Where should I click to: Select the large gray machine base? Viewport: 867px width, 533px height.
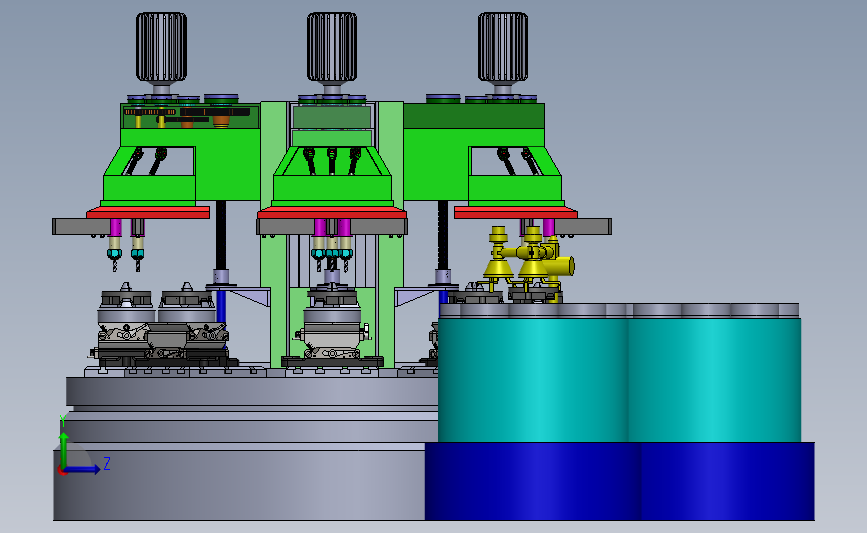[239, 484]
